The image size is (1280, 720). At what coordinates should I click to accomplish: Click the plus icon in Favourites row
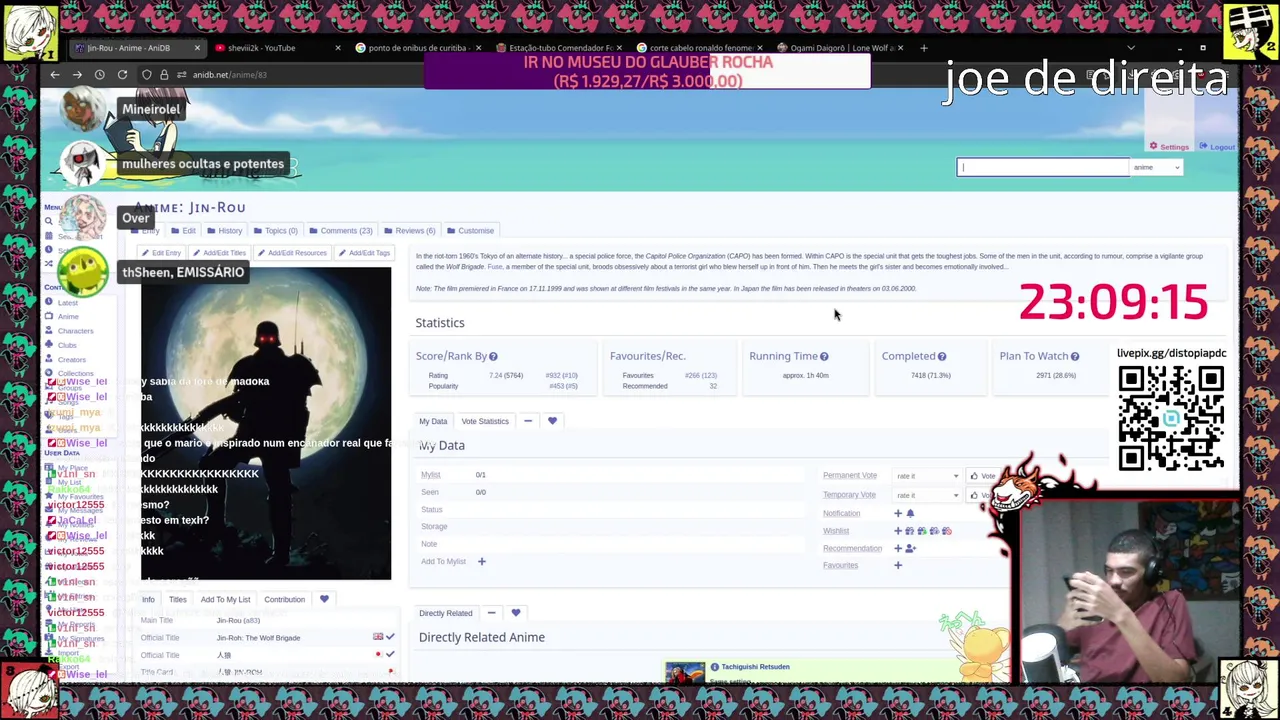898,566
